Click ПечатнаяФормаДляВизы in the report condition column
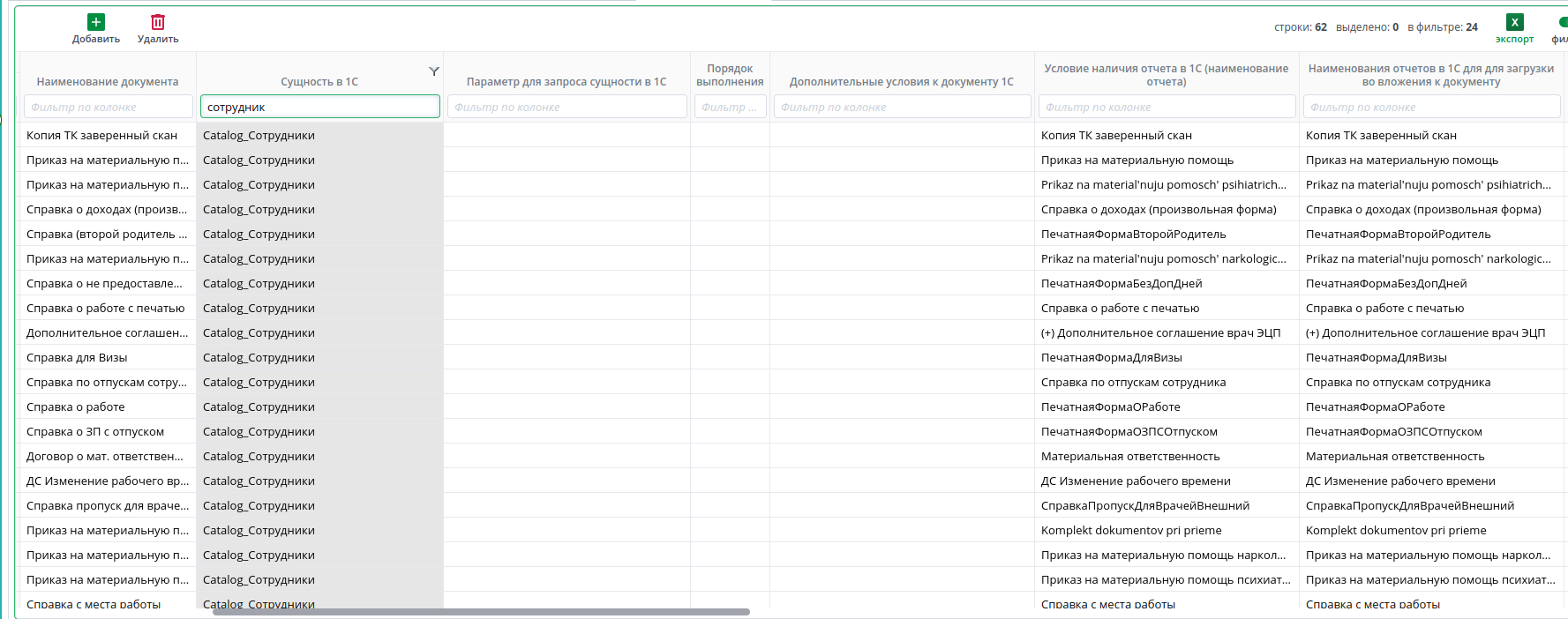The height and width of the screenshot is (619, 1568). coord(1112,357)
